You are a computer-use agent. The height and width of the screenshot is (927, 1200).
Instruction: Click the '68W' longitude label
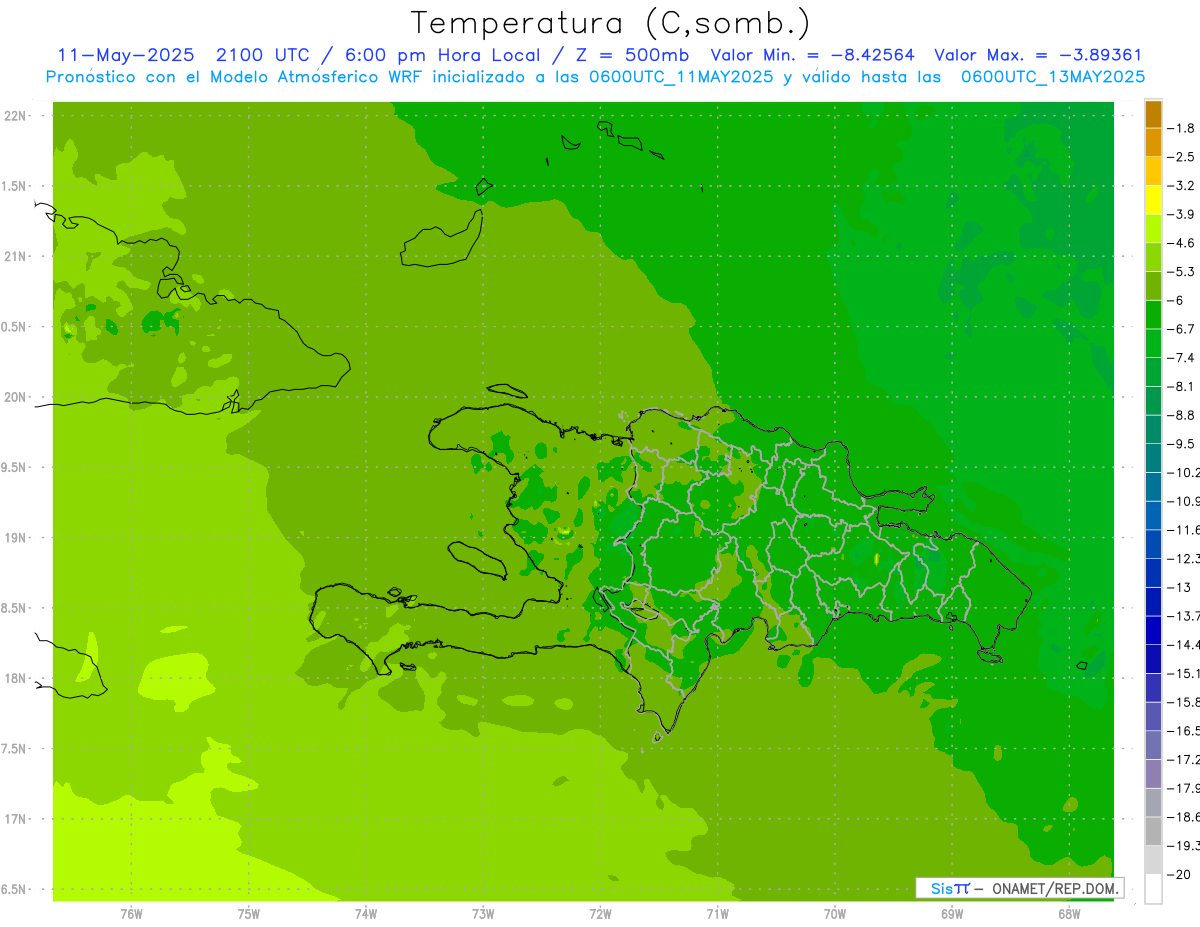[1069, 914]
